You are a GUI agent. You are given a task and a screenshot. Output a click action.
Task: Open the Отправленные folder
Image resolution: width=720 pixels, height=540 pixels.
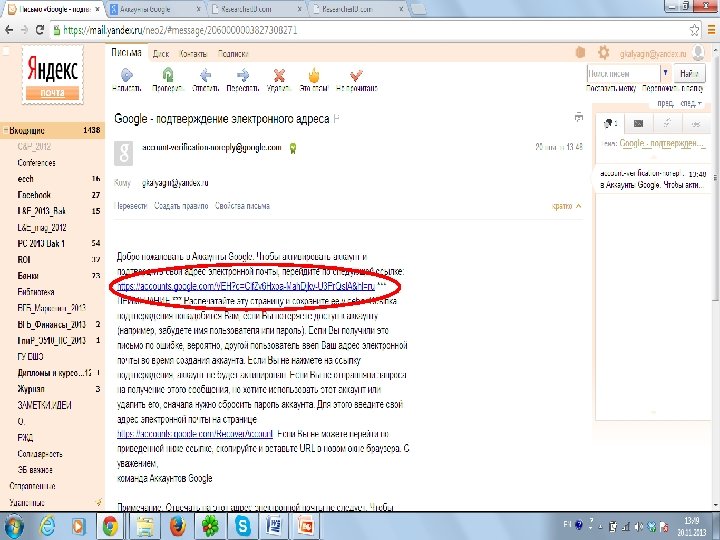pos(32,486)
